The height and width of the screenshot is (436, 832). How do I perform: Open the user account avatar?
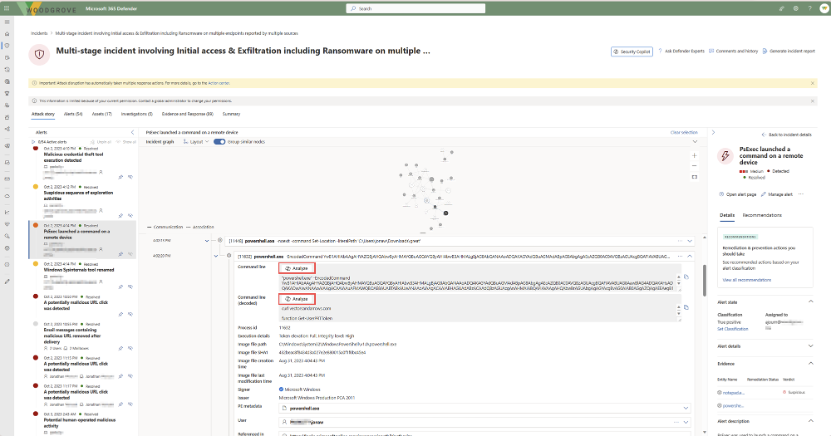click(x=824, y=8)
